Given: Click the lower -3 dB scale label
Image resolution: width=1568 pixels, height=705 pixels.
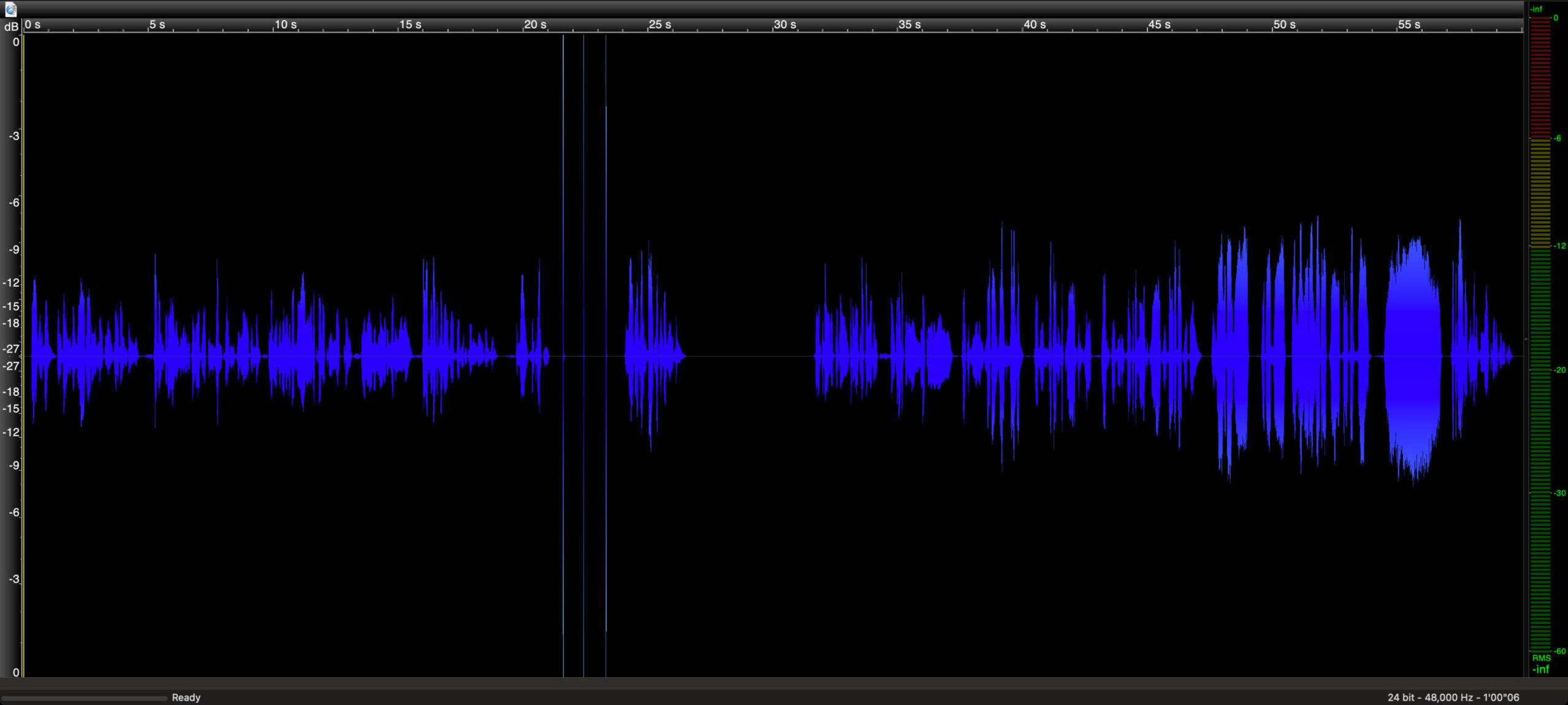Looking at the screenshot, I should tap(14, 579).
